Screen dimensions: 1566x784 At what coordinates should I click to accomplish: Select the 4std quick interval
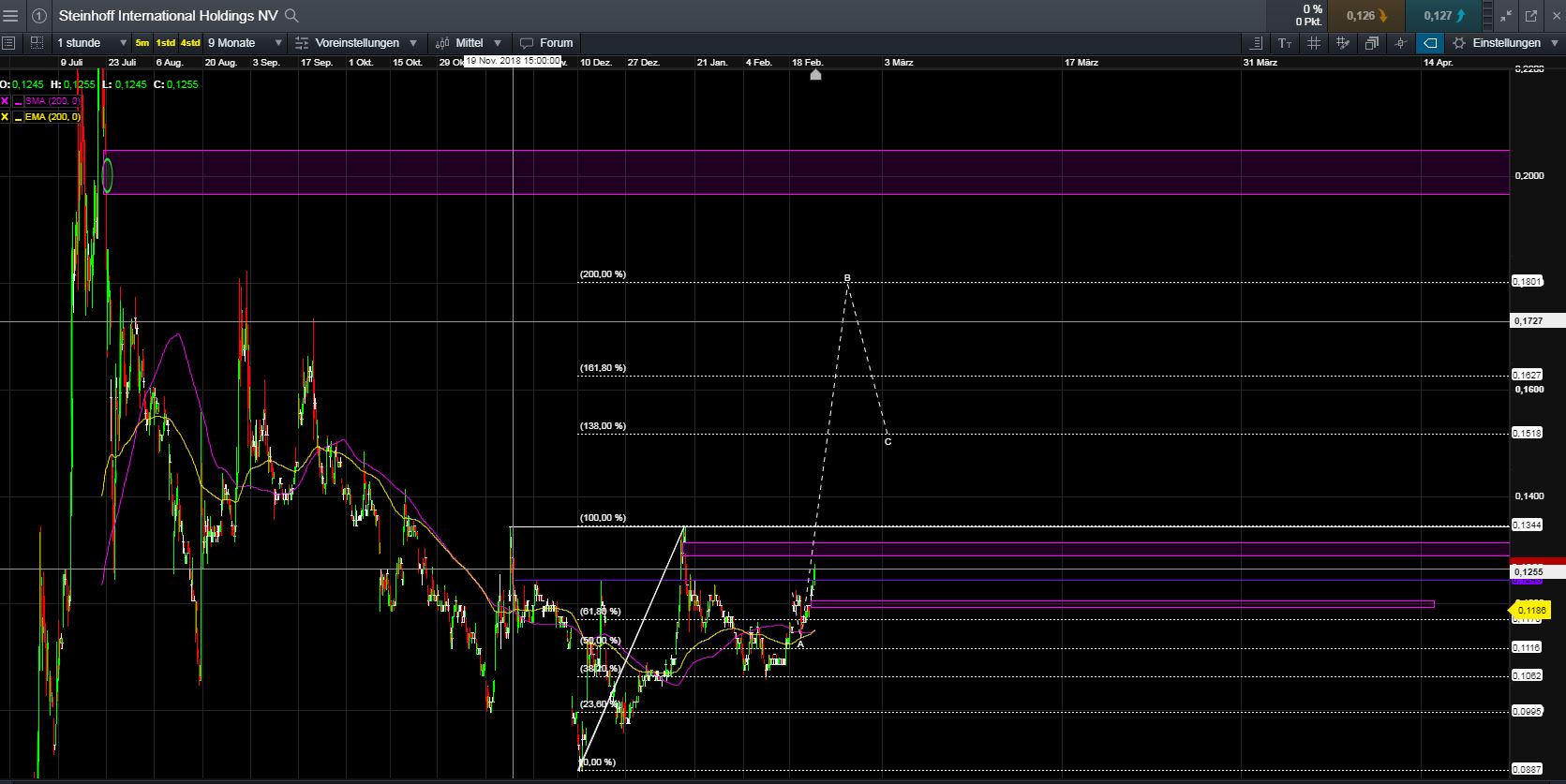pyautogui.click(x=190, y=43)
